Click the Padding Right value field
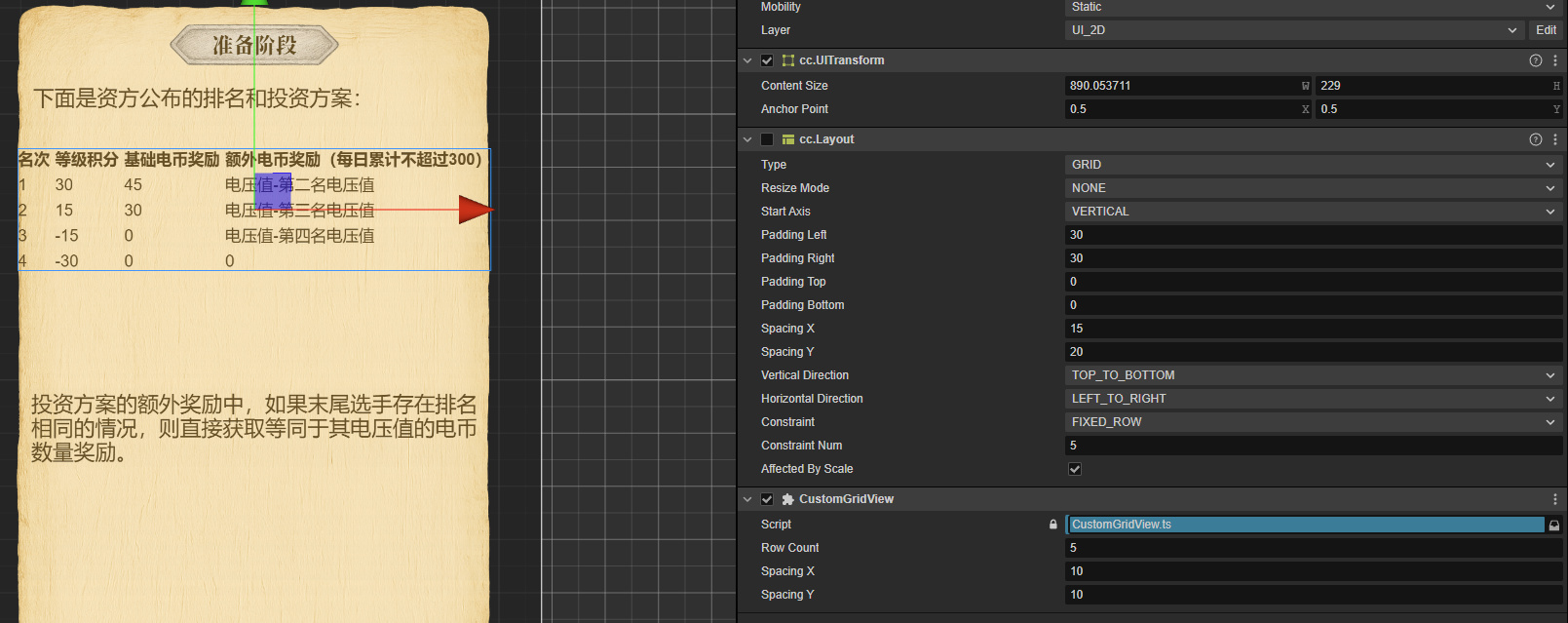The image size is (1568, 623). click(x=1314, y=258)
